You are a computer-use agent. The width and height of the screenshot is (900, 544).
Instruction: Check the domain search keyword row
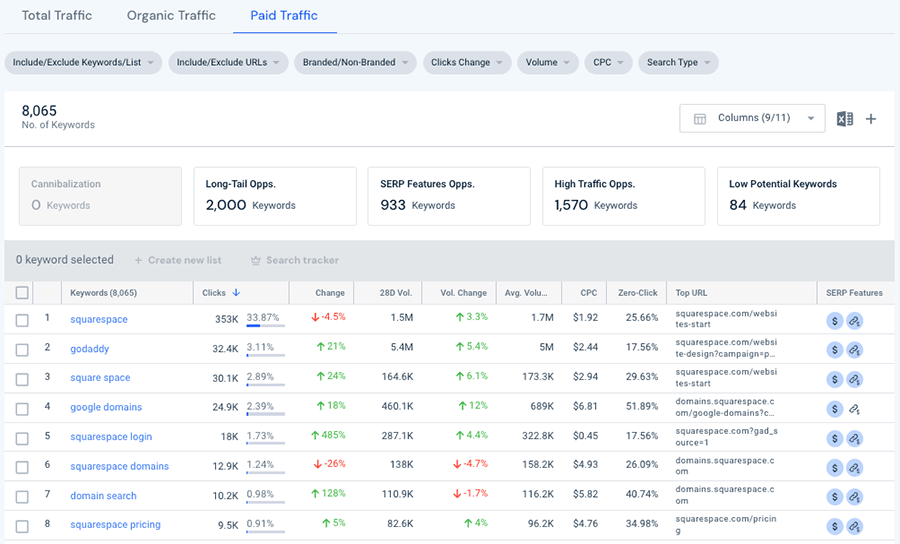coord(22,497)
